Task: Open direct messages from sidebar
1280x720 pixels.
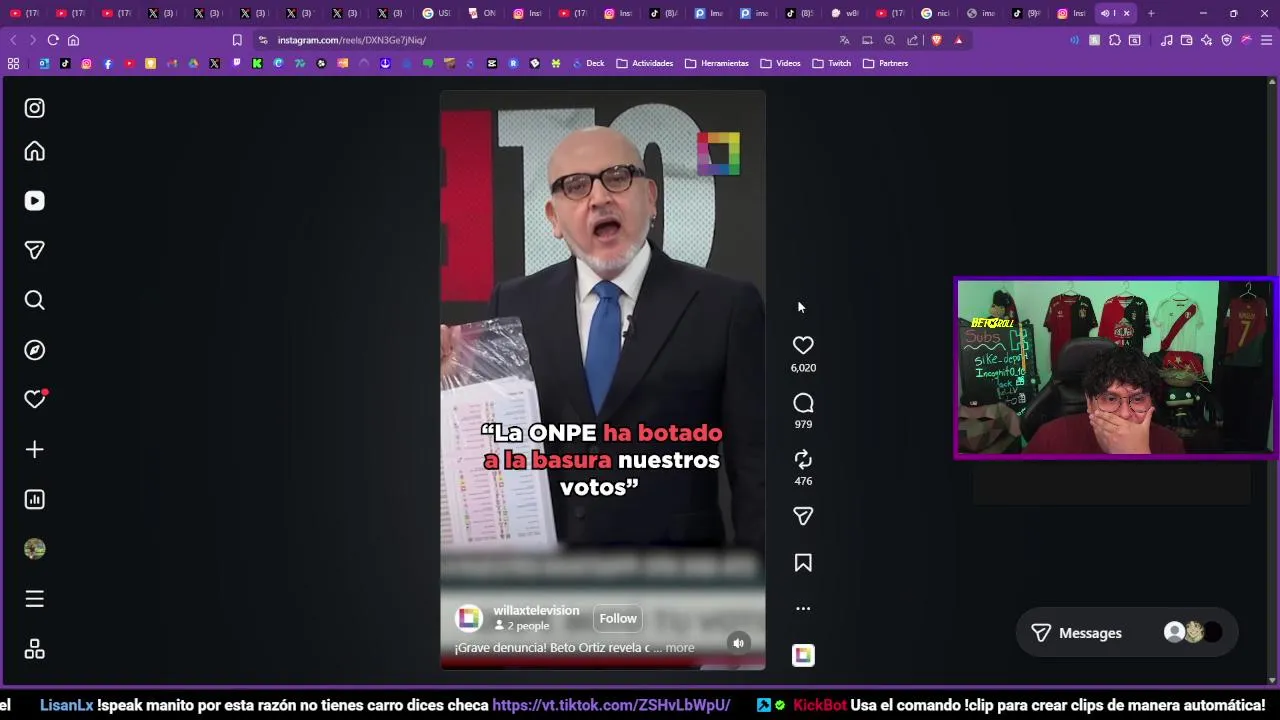Action: pyautogui.click(x=35, y=250)
